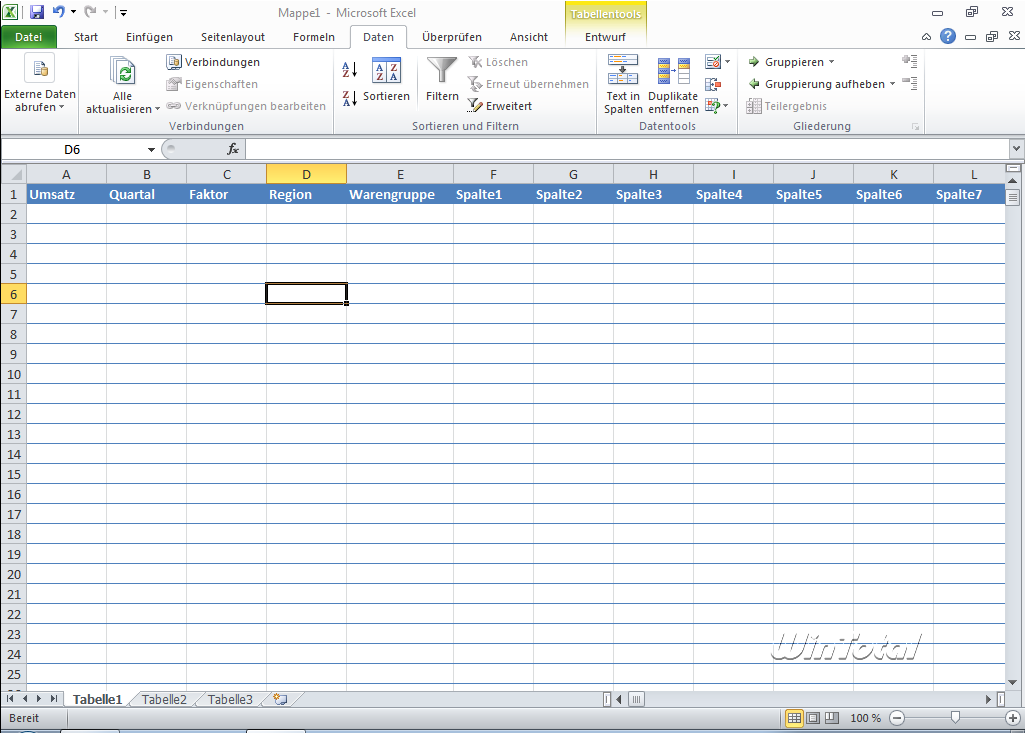Click select all corner triangle
Screen dimensions: 1025x733
[14, 174]
